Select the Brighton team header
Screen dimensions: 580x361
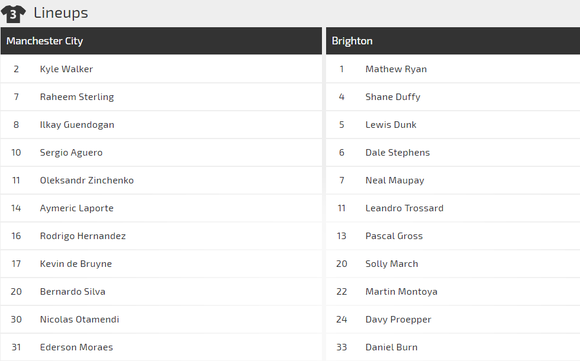pyautogui.click(x=453, y=41)
